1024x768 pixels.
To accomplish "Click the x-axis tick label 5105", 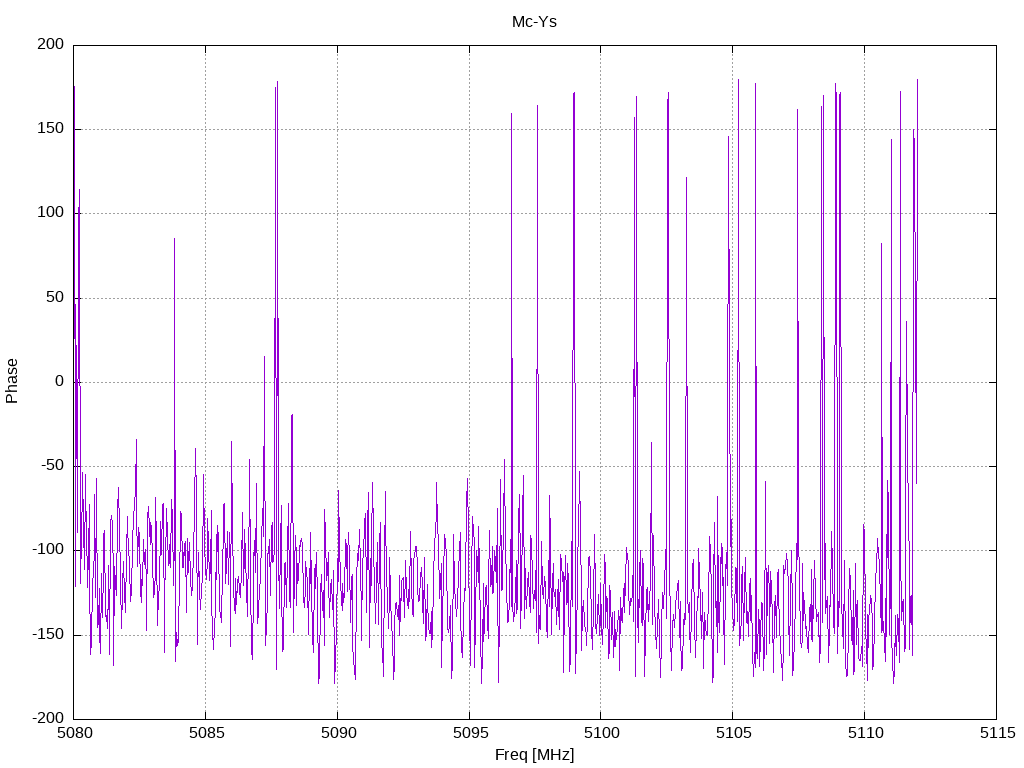I will click(x=733, y=733).
